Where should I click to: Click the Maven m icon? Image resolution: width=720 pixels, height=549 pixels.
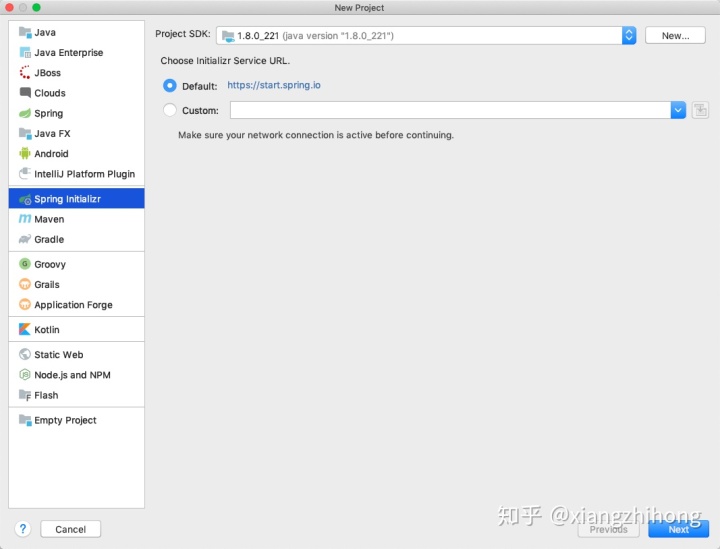tap(25, 219)
